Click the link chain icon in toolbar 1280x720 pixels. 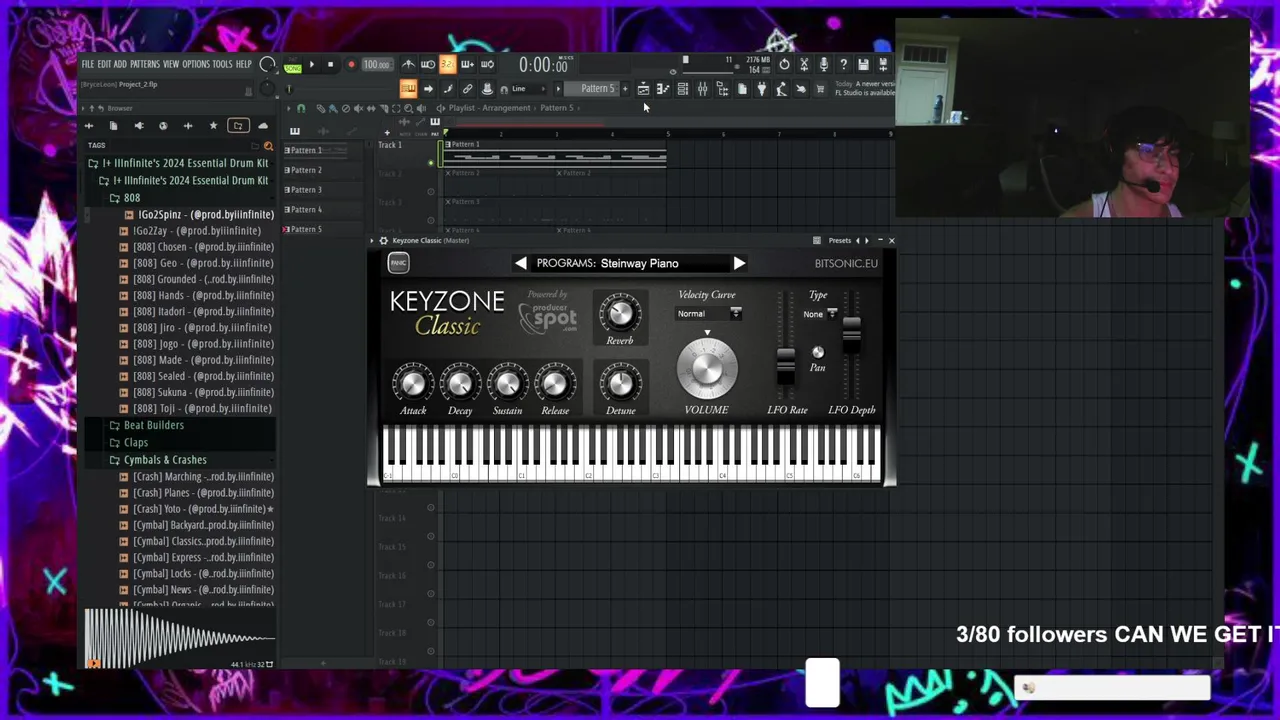pyautogui.click(x=467, y=89)
